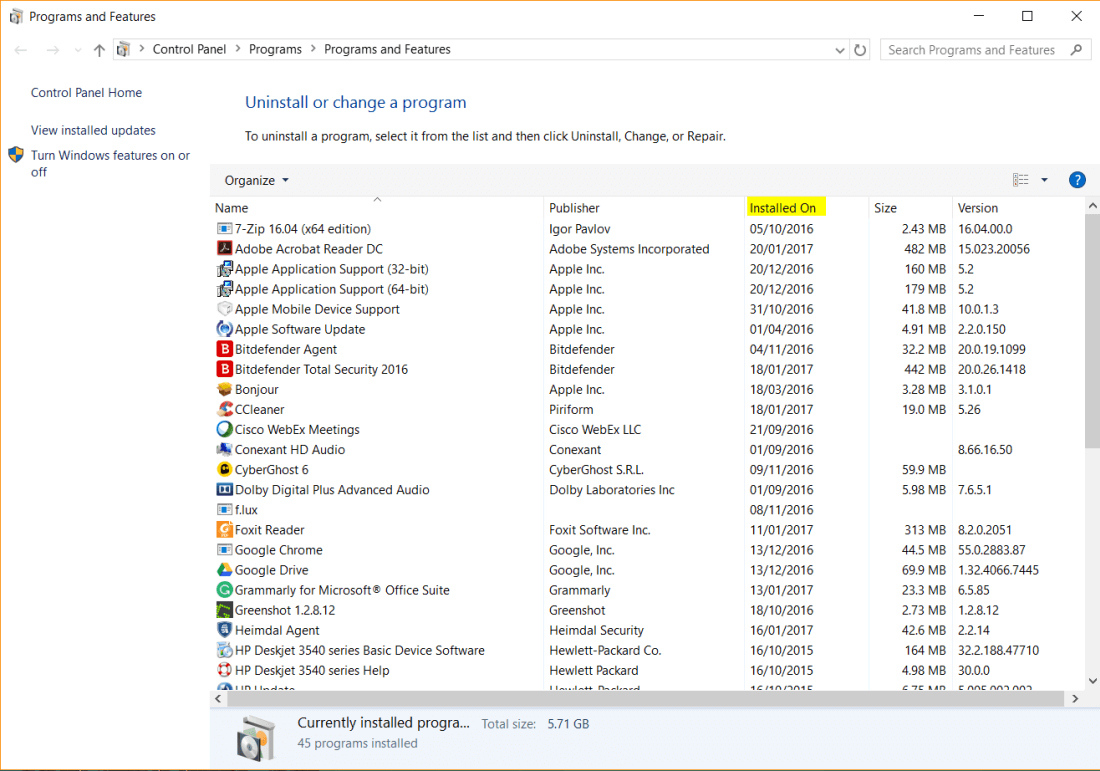Click the Apple Software Update icon
1100x771 pixels.
coord(224,329)
